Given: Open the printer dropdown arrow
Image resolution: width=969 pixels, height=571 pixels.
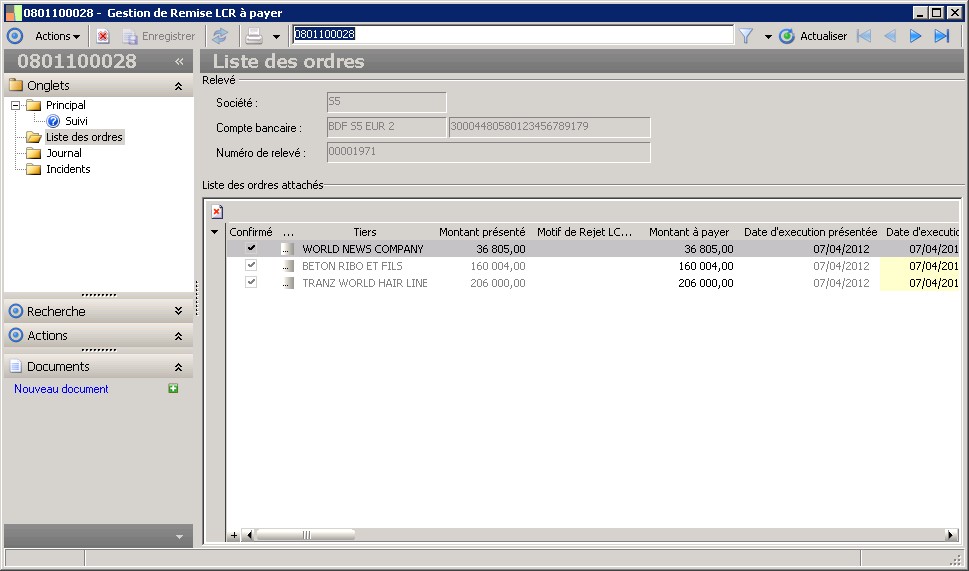Looking at the screenshot, I should (276, 37).
